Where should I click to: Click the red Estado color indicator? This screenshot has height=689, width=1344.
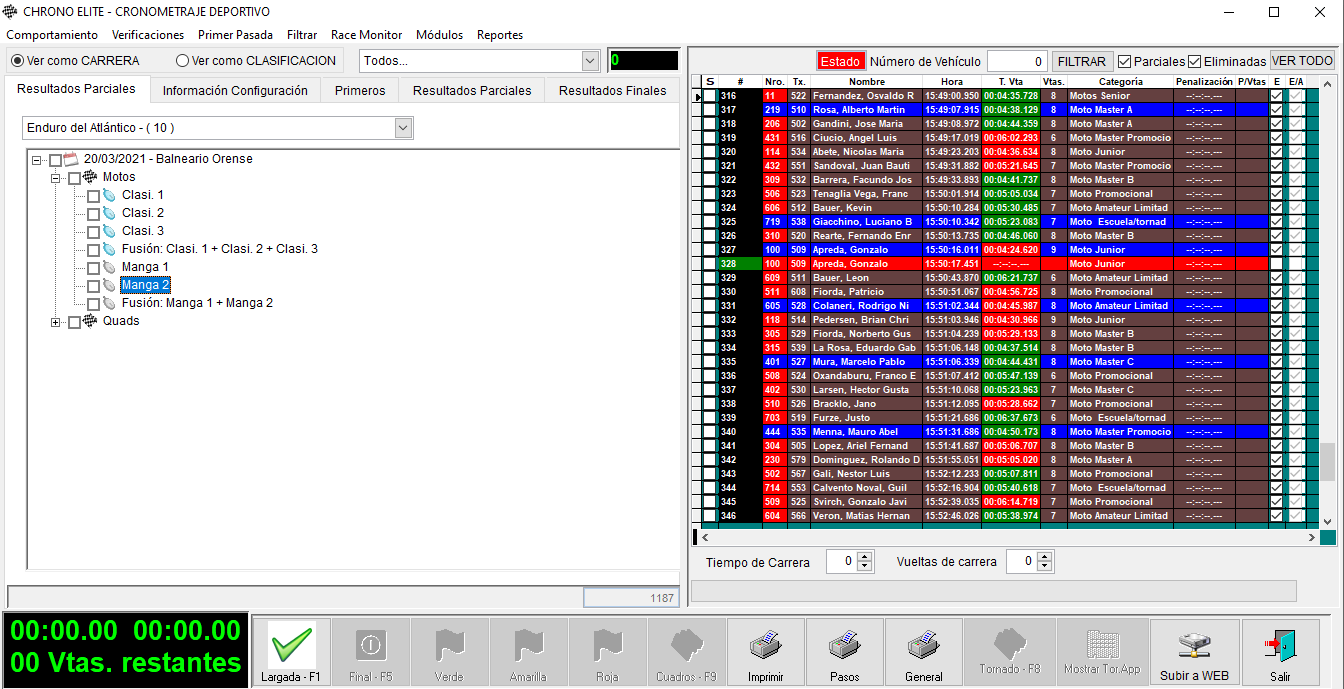pyautogui.click(x=840, y=62)
